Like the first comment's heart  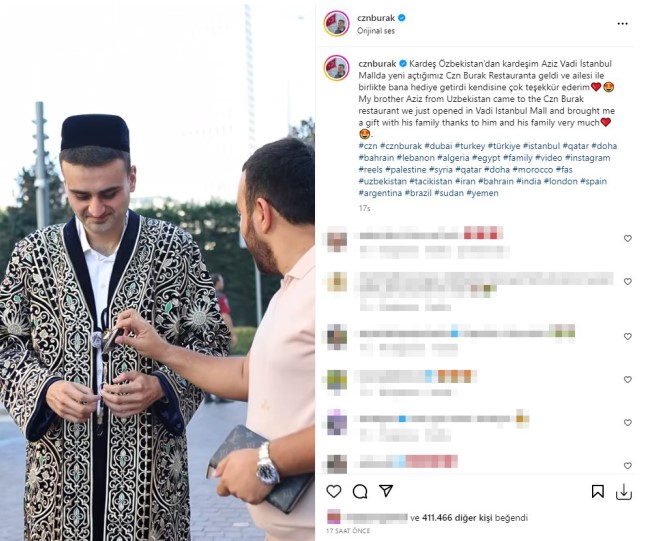point(628,238)
